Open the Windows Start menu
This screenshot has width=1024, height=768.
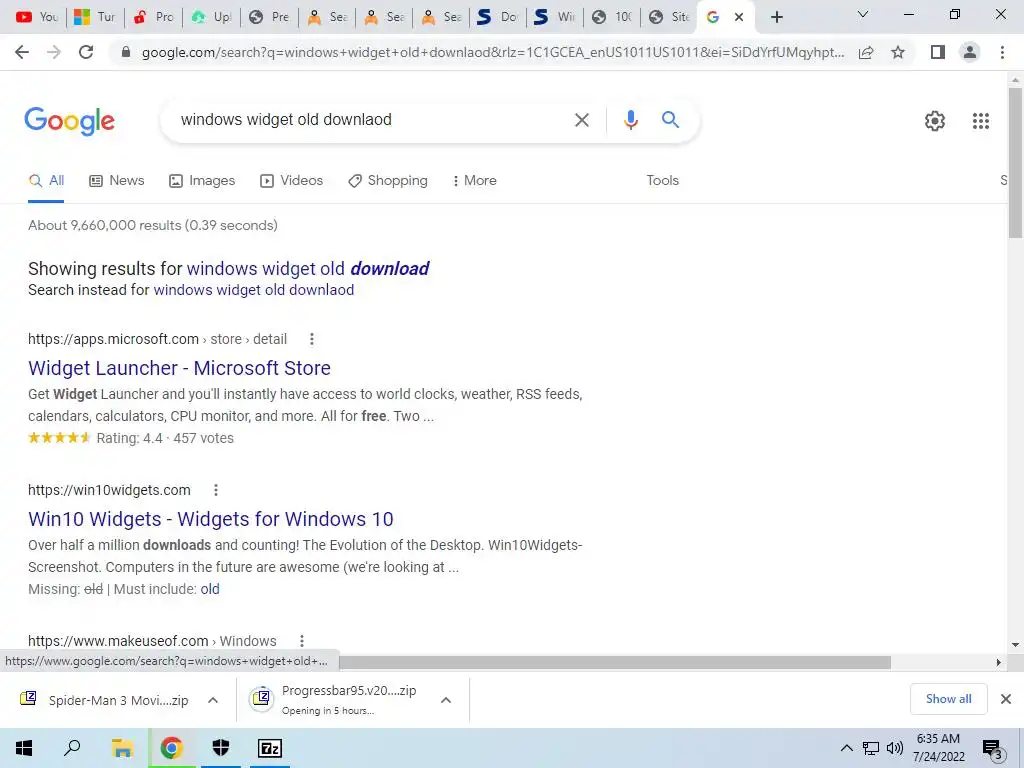(24, 748)
